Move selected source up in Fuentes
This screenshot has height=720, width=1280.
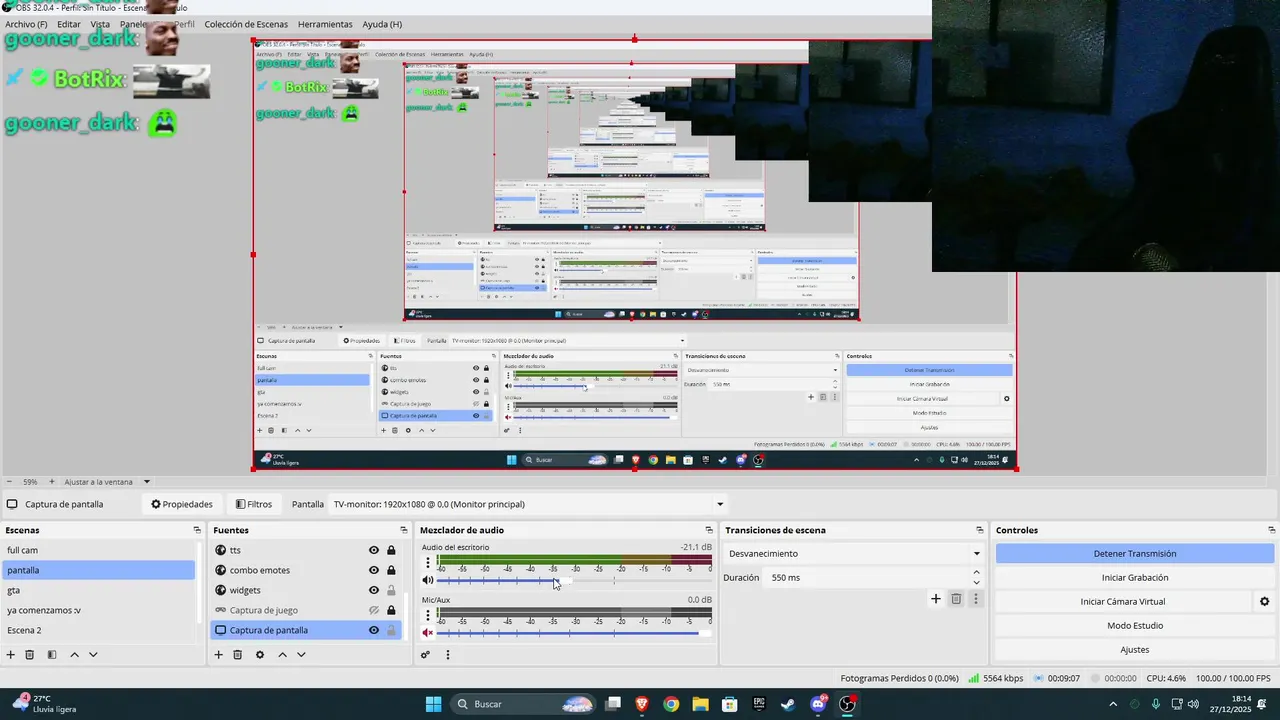pos(282,655)
